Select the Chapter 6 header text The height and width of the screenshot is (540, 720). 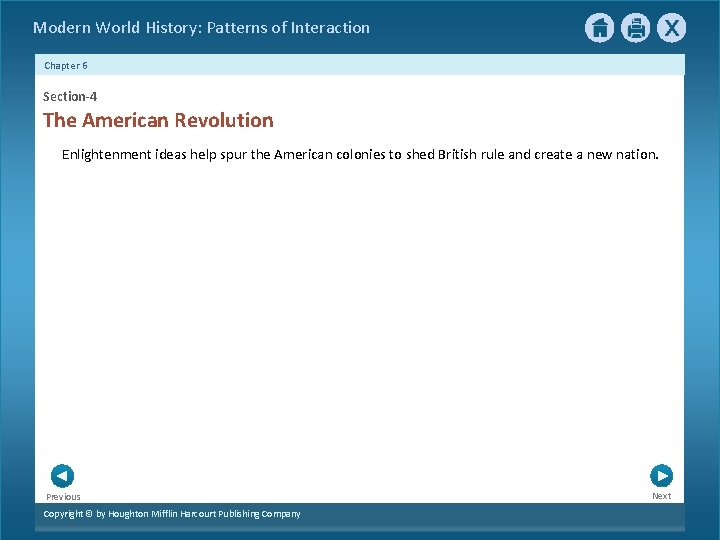tap(66, 66)
